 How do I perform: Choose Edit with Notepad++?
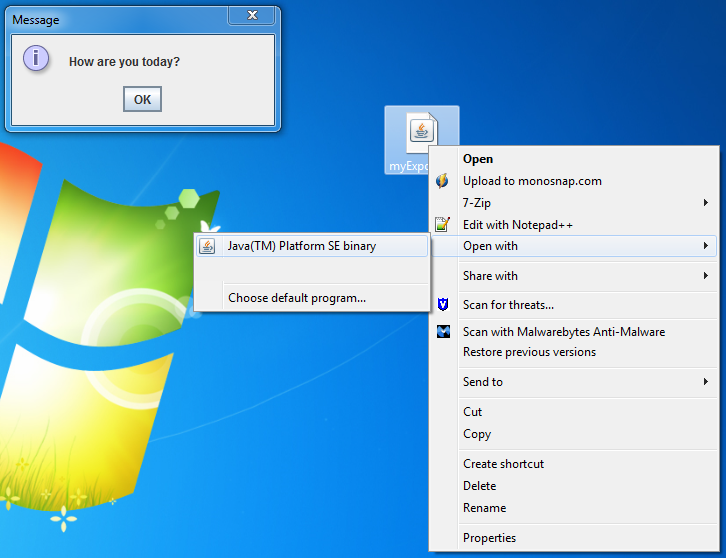(574, 225)
